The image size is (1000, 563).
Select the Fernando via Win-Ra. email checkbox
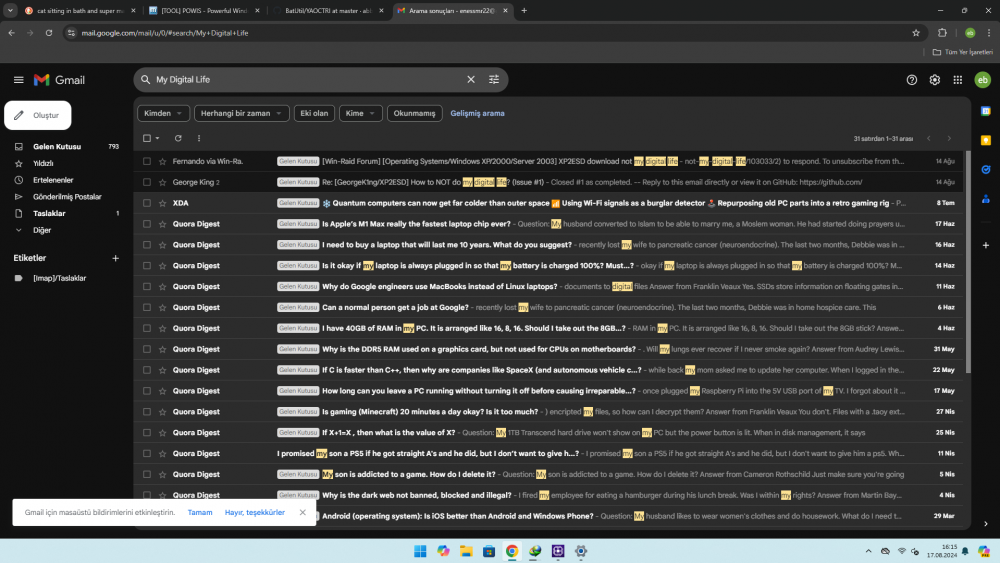tap(147, 161)
